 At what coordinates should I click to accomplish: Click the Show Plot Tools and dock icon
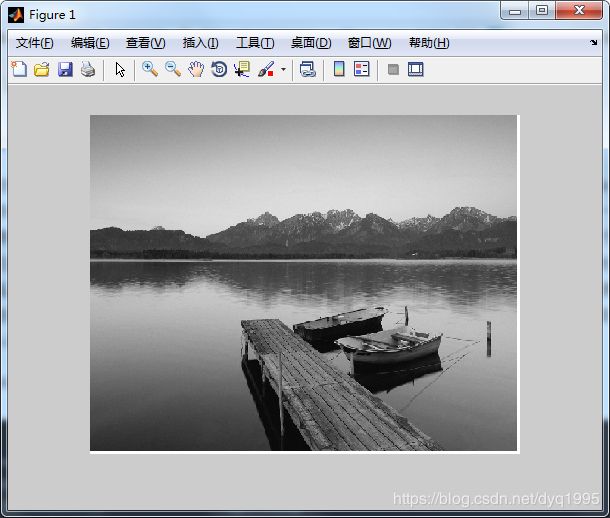(415, 70)
